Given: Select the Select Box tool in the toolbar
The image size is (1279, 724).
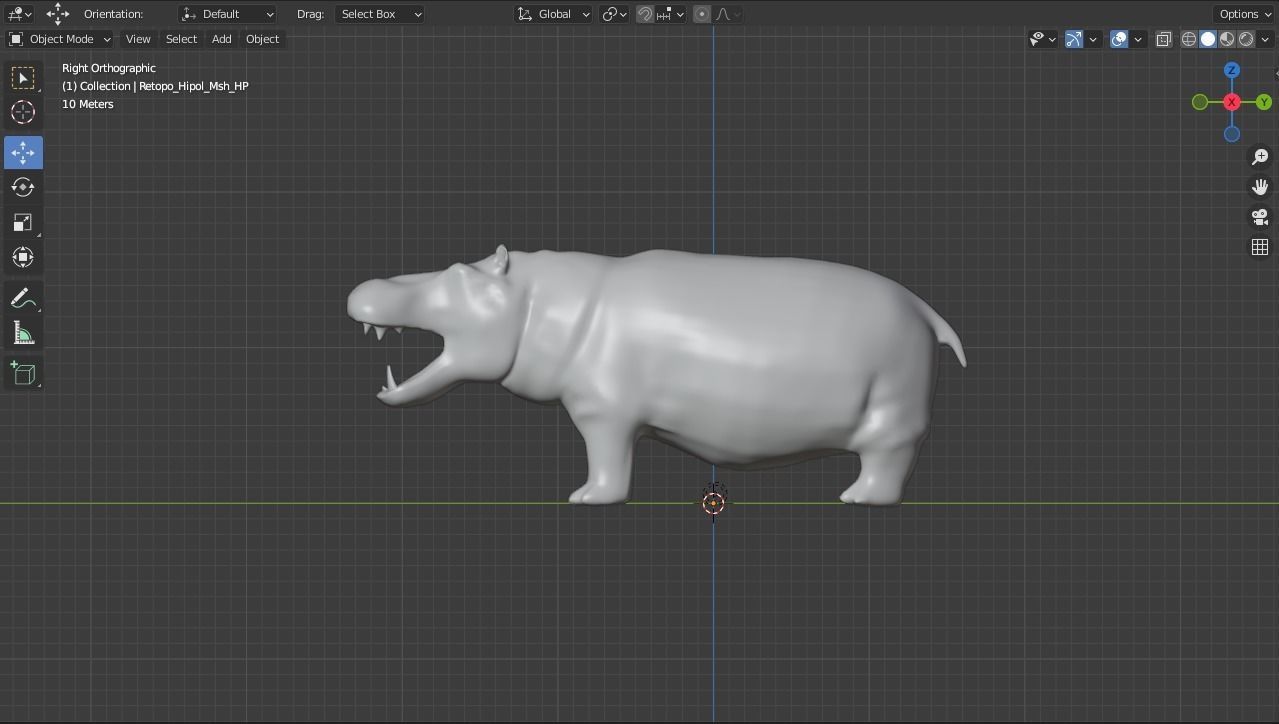Looking at the screenshot, I should tap(23, 78).
